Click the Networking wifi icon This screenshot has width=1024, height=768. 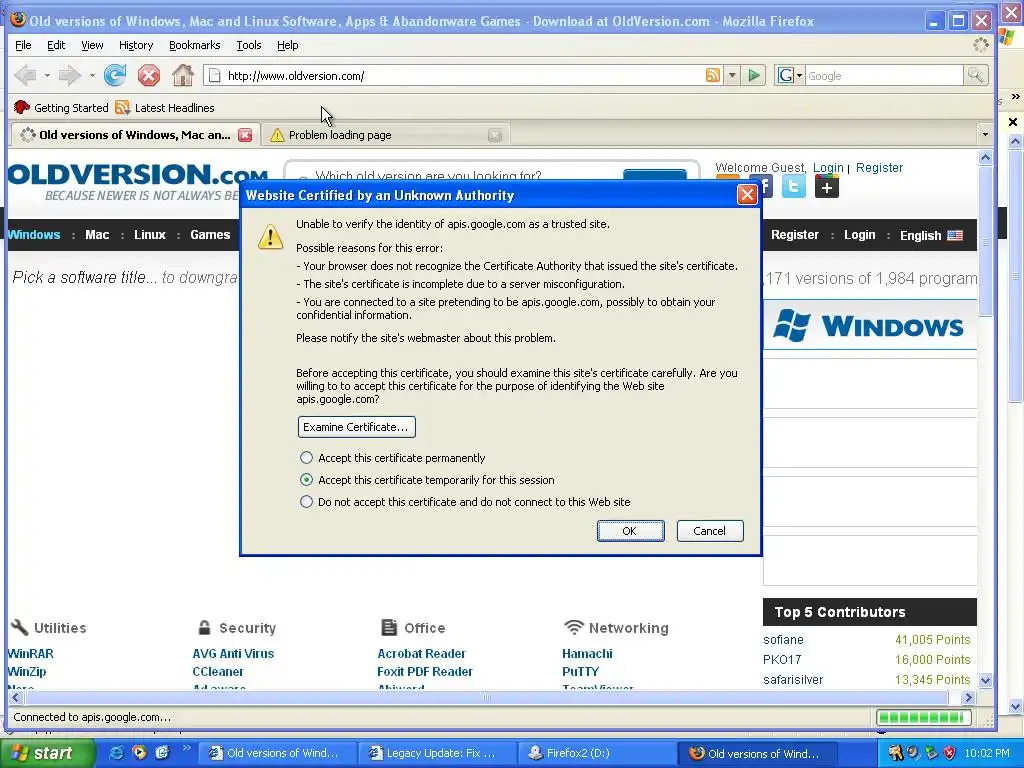pyautogui.click(x=573, y=628)
